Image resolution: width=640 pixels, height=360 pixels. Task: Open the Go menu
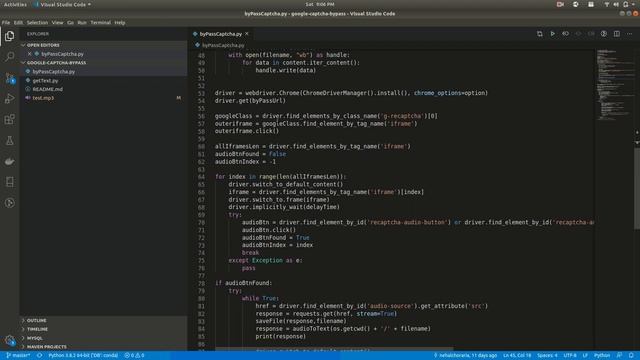71,23
